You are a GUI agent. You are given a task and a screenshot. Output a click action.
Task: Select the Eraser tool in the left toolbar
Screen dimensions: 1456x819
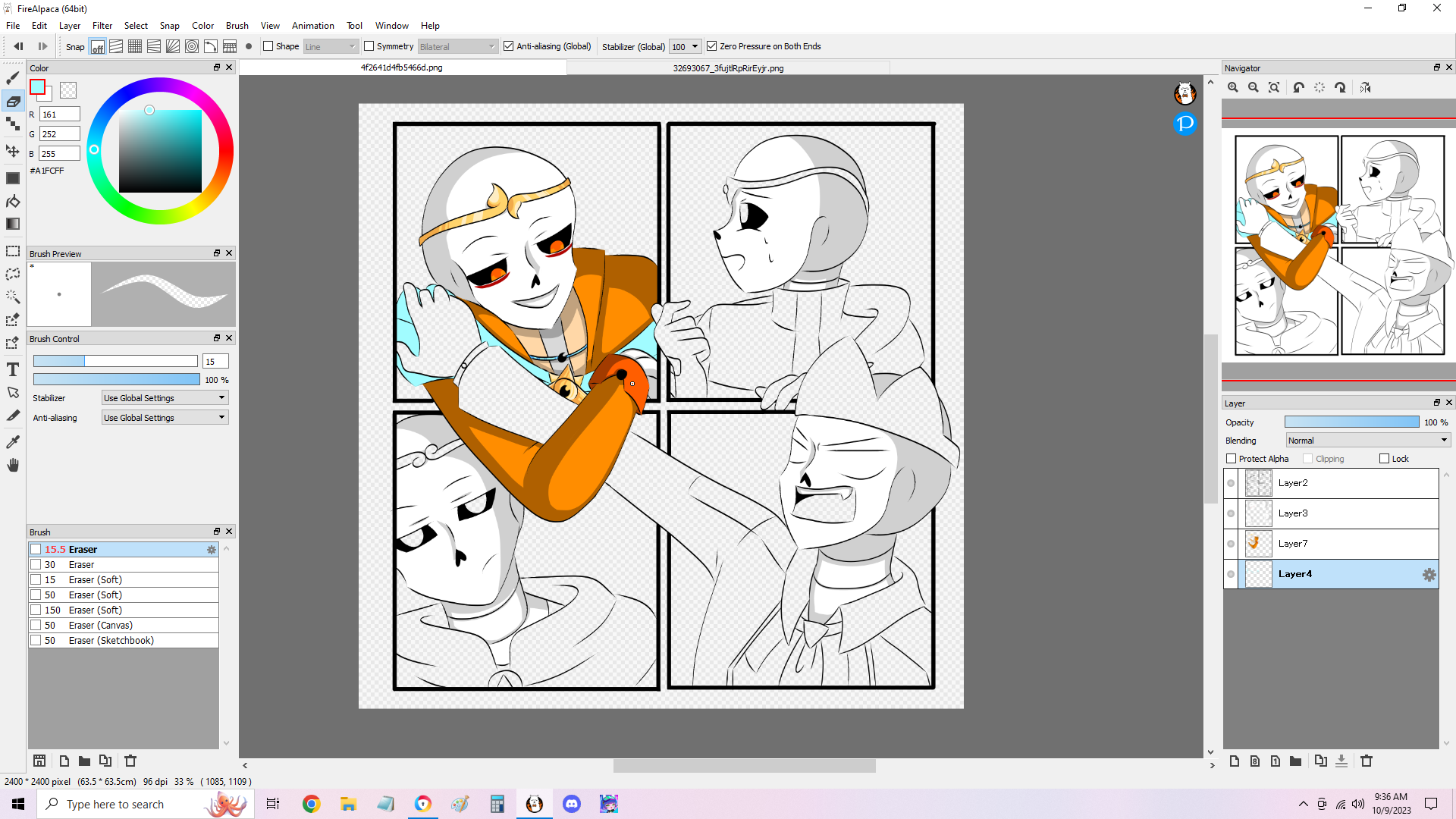pos(13,101)
